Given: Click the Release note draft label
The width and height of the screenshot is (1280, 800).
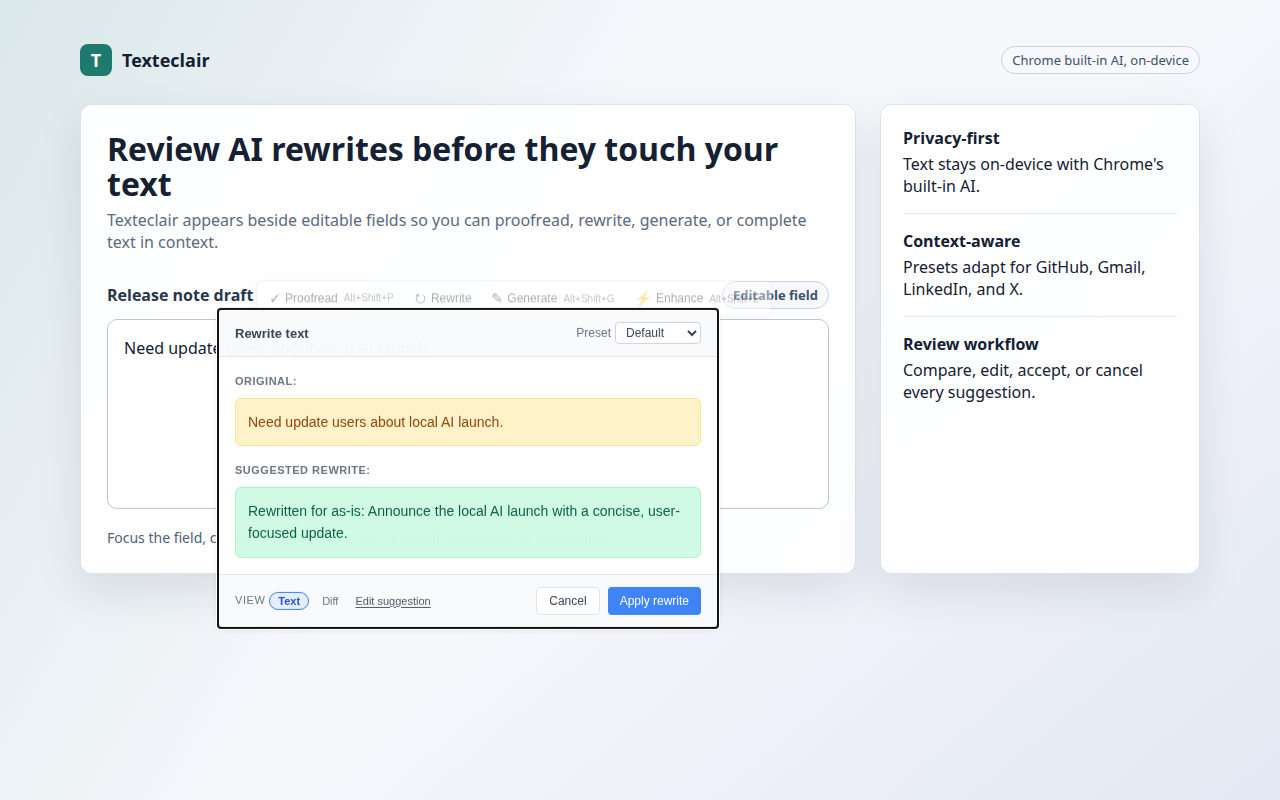Looking at the screenshot, I should pyautogui.click(x=180, y=295).
